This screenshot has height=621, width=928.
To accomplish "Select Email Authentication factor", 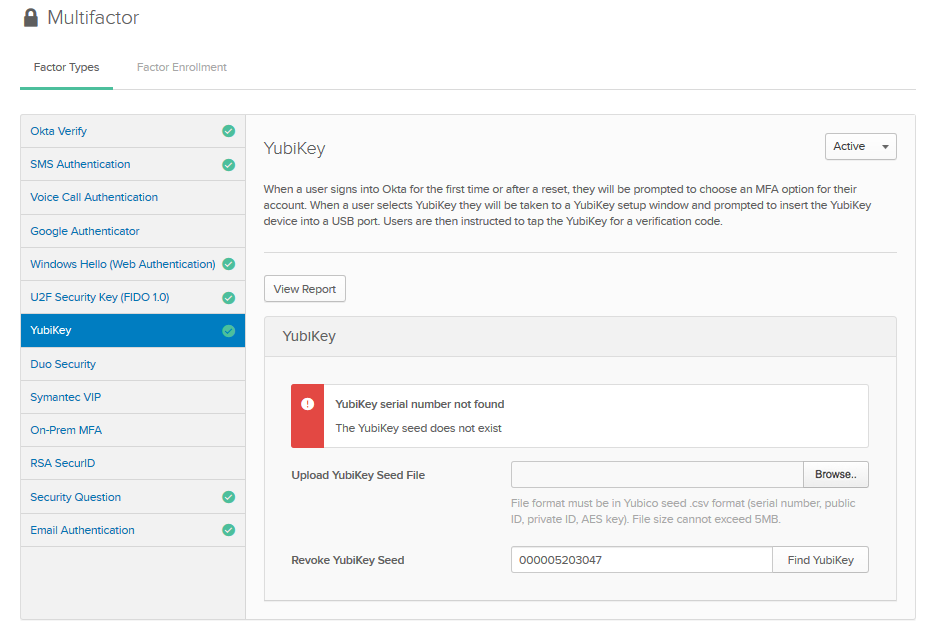I will 133,530.
